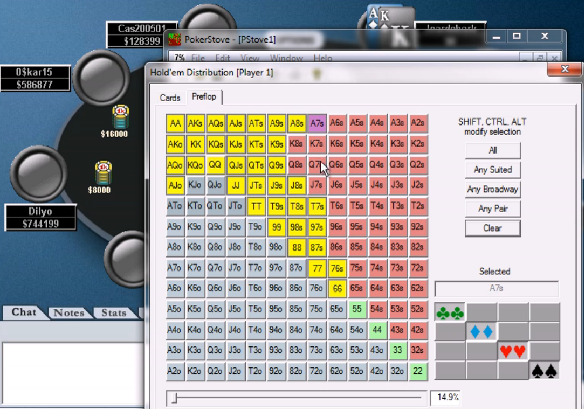Viewport: 584px width, 409px height.
Task: Select the 87s hand cell
Action: tap(317, 247)
